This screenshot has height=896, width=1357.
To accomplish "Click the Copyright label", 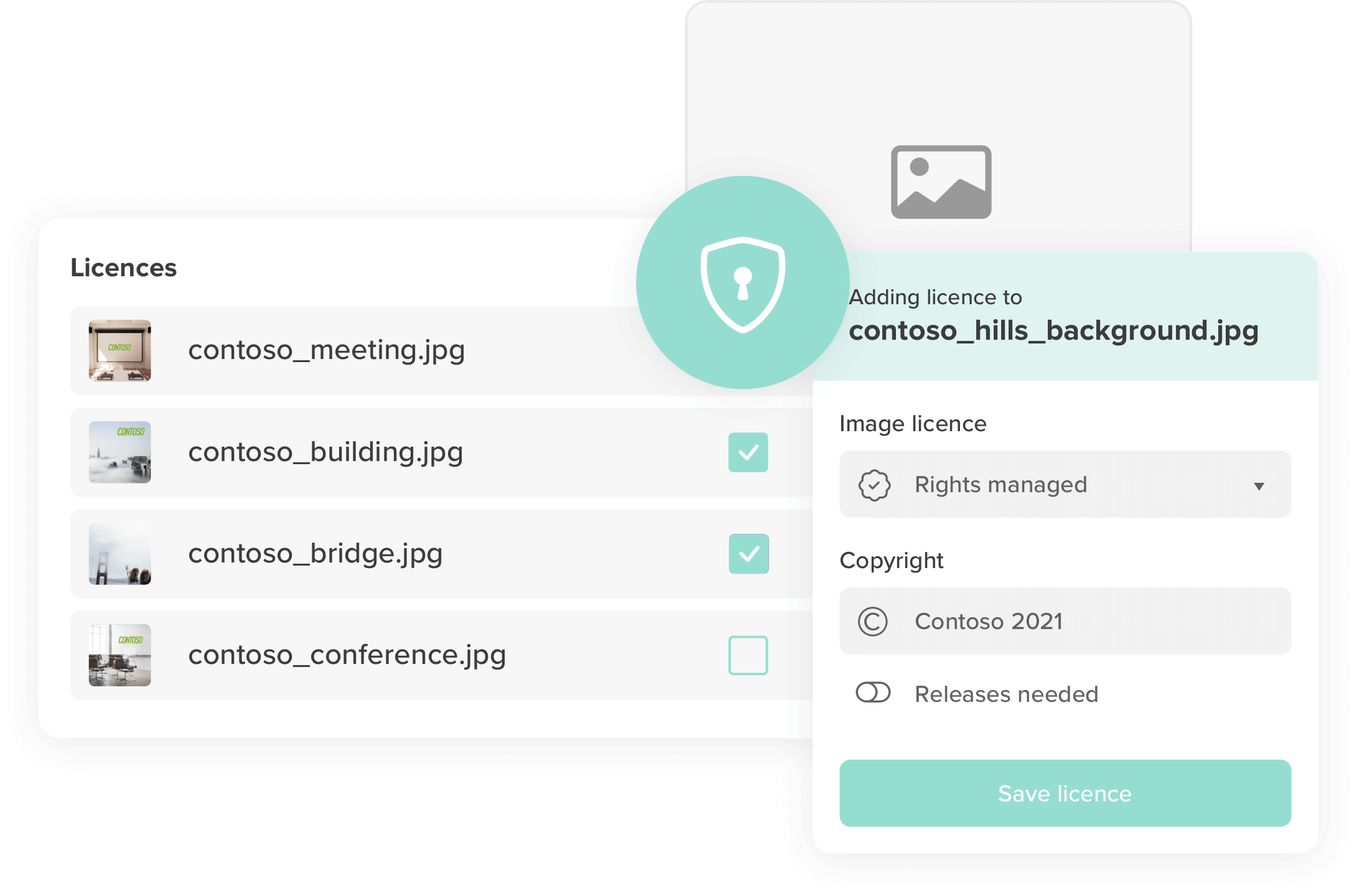I will [x=892, y=561].
